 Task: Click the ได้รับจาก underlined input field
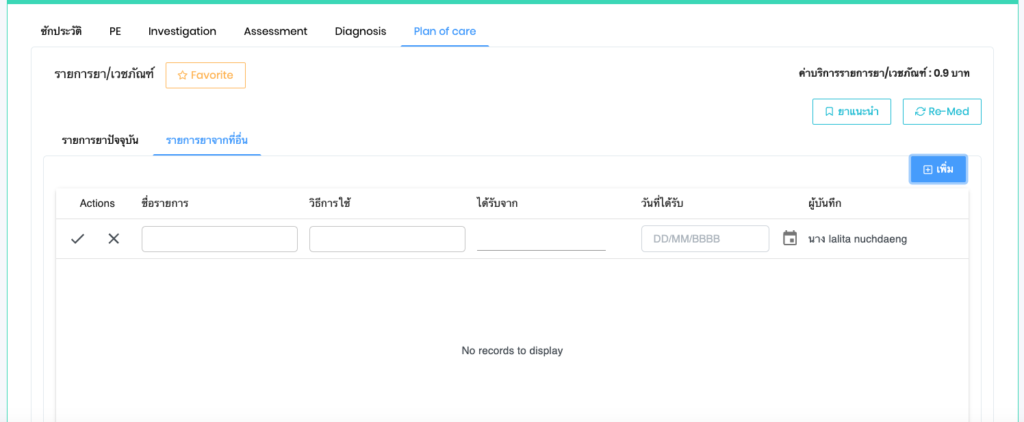[x=541, y=239]
